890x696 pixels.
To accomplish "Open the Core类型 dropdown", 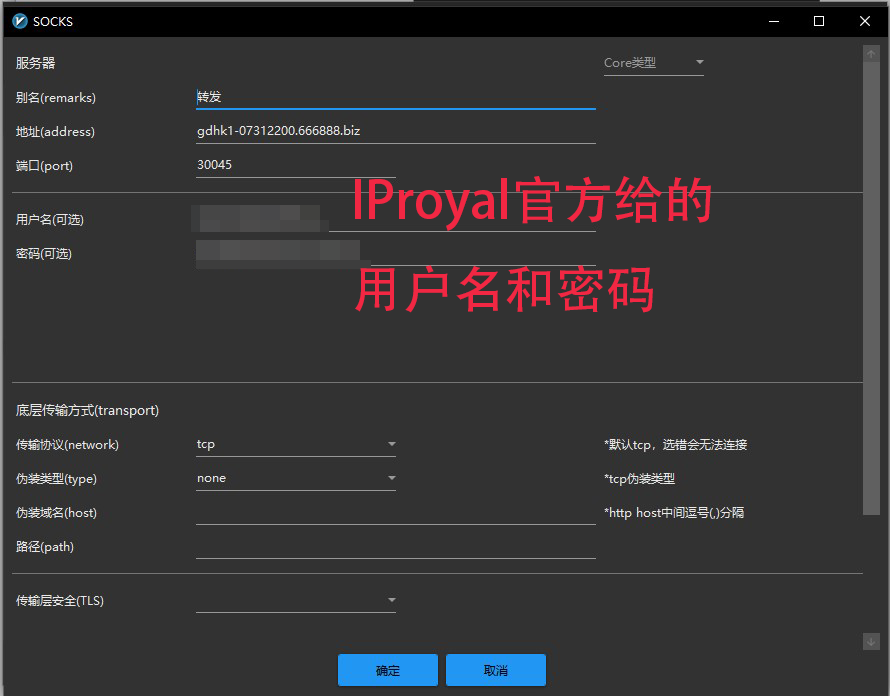I will (653, 63).
